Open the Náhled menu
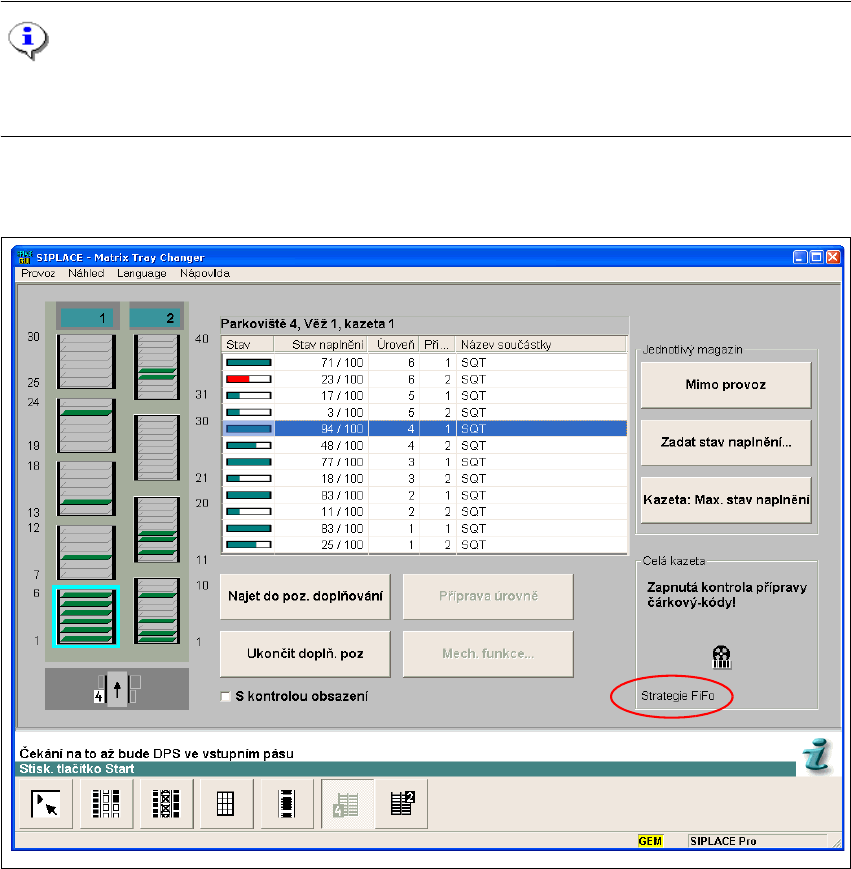851x869 pixels. click(x=86, y=273)
